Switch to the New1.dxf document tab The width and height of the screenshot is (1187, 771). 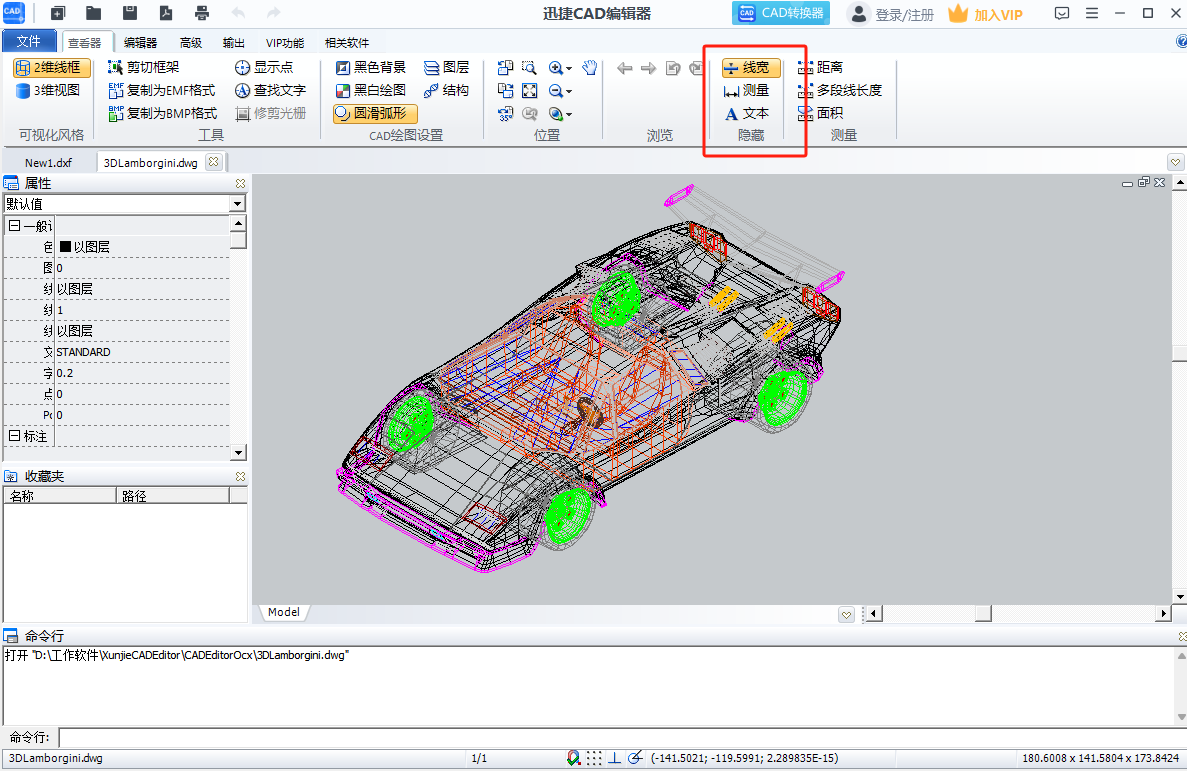48,163
